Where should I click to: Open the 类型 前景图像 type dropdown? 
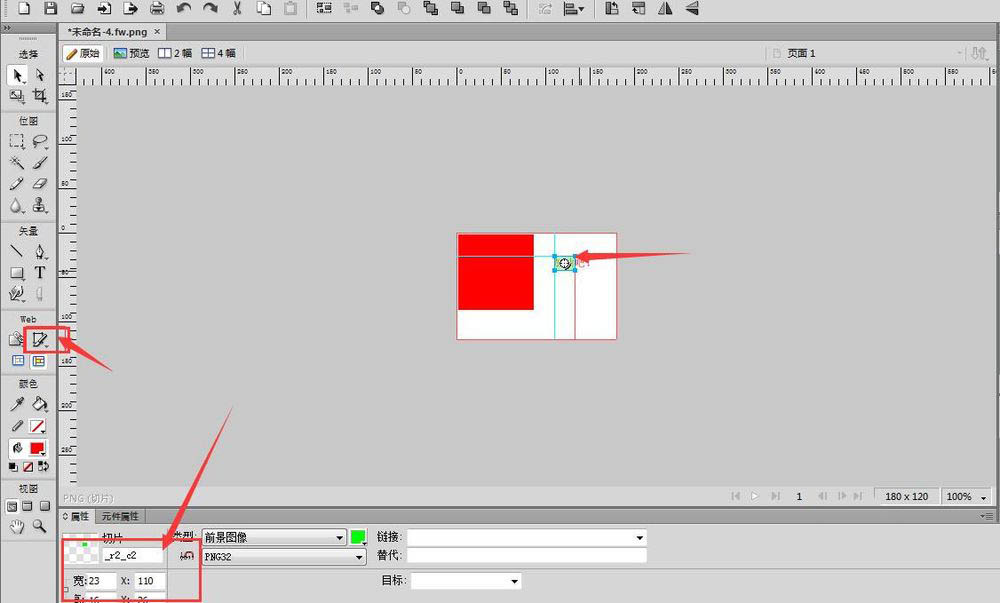click(274, 537)
